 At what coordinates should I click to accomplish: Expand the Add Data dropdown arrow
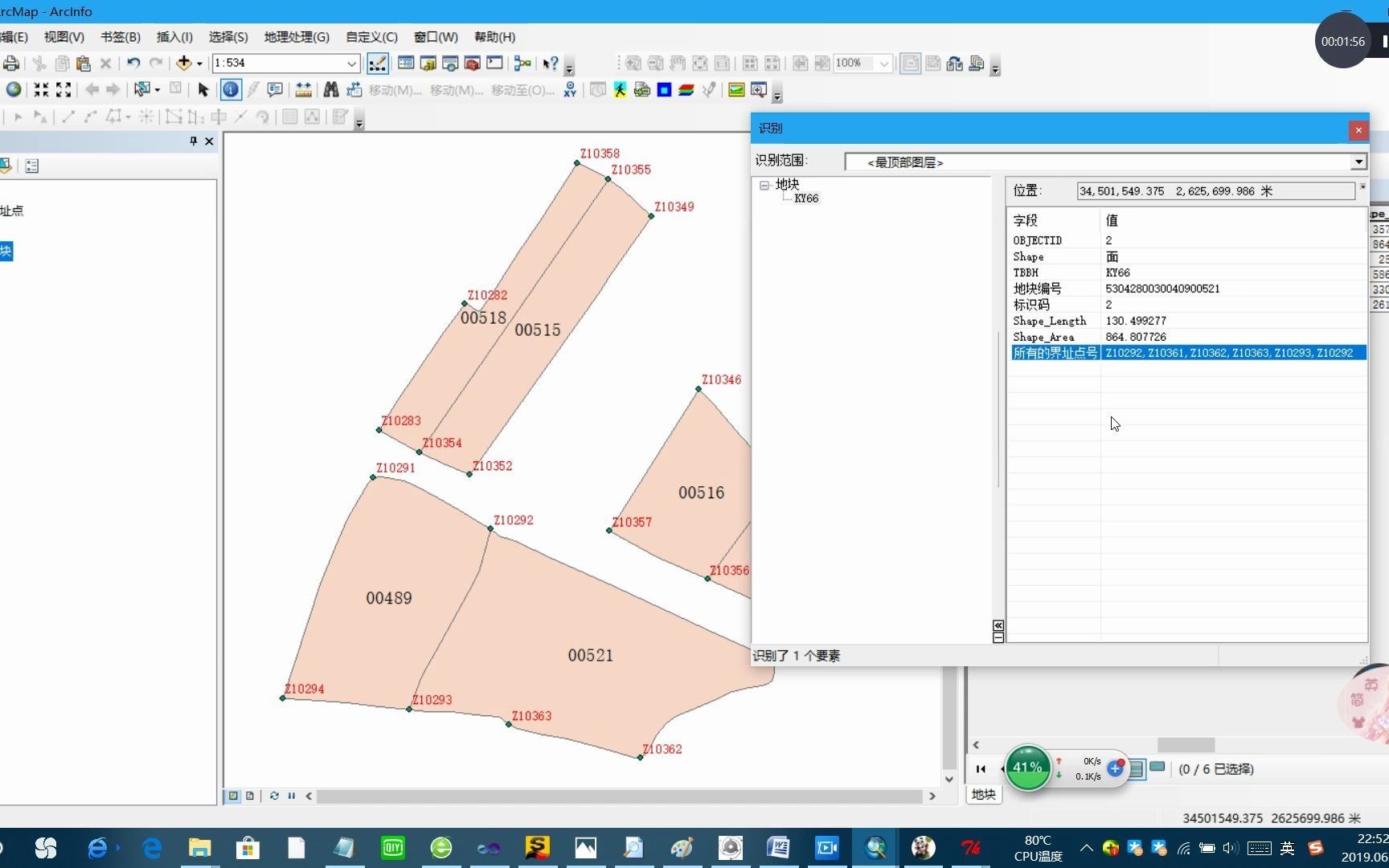click(199, 63)
